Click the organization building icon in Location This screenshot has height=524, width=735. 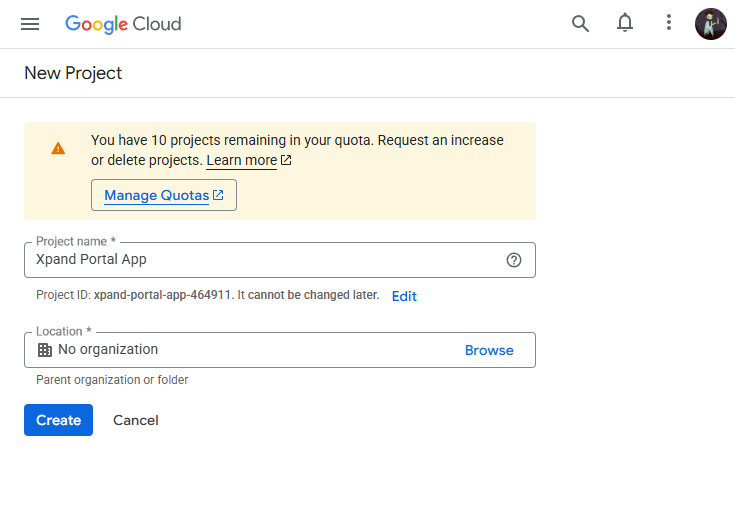point(44,350)
